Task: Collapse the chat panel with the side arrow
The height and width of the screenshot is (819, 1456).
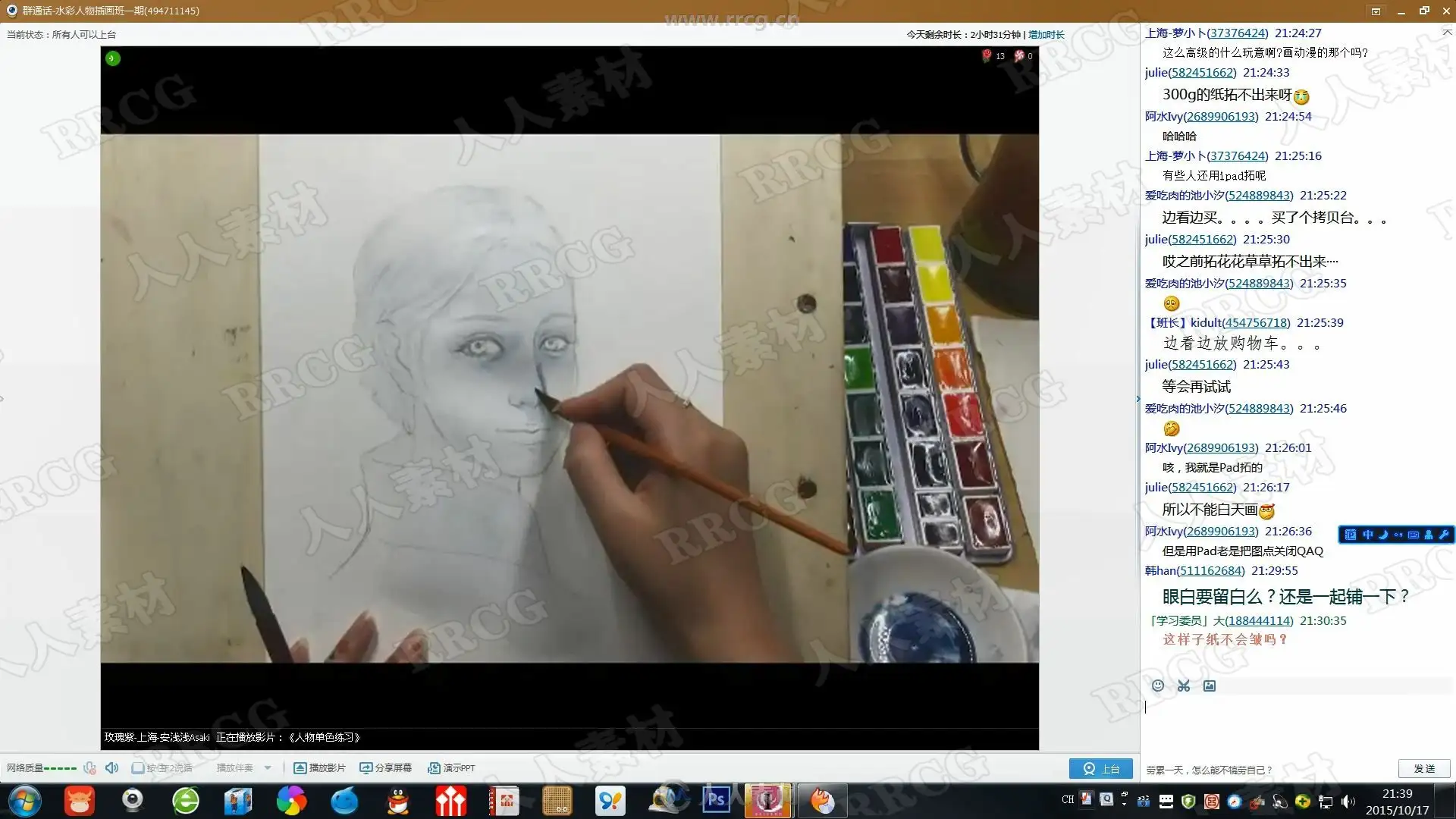Action: (x=1138, y=399)
